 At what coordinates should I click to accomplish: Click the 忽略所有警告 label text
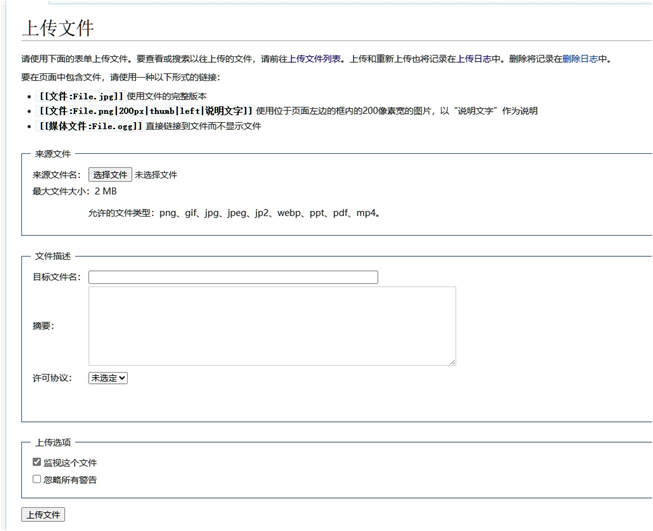point(70,479)
